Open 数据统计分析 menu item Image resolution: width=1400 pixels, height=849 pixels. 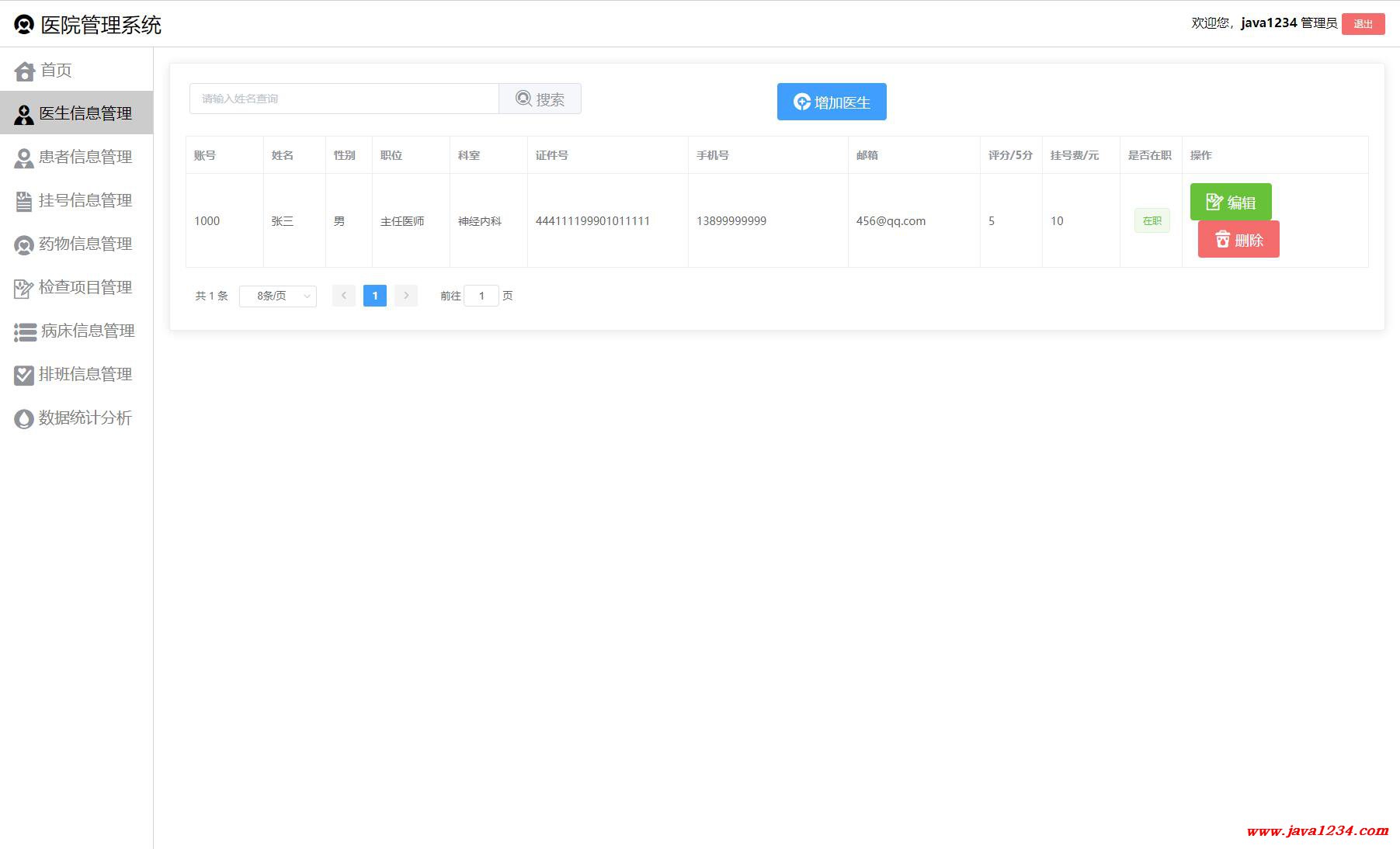click(x=76, y=418)
